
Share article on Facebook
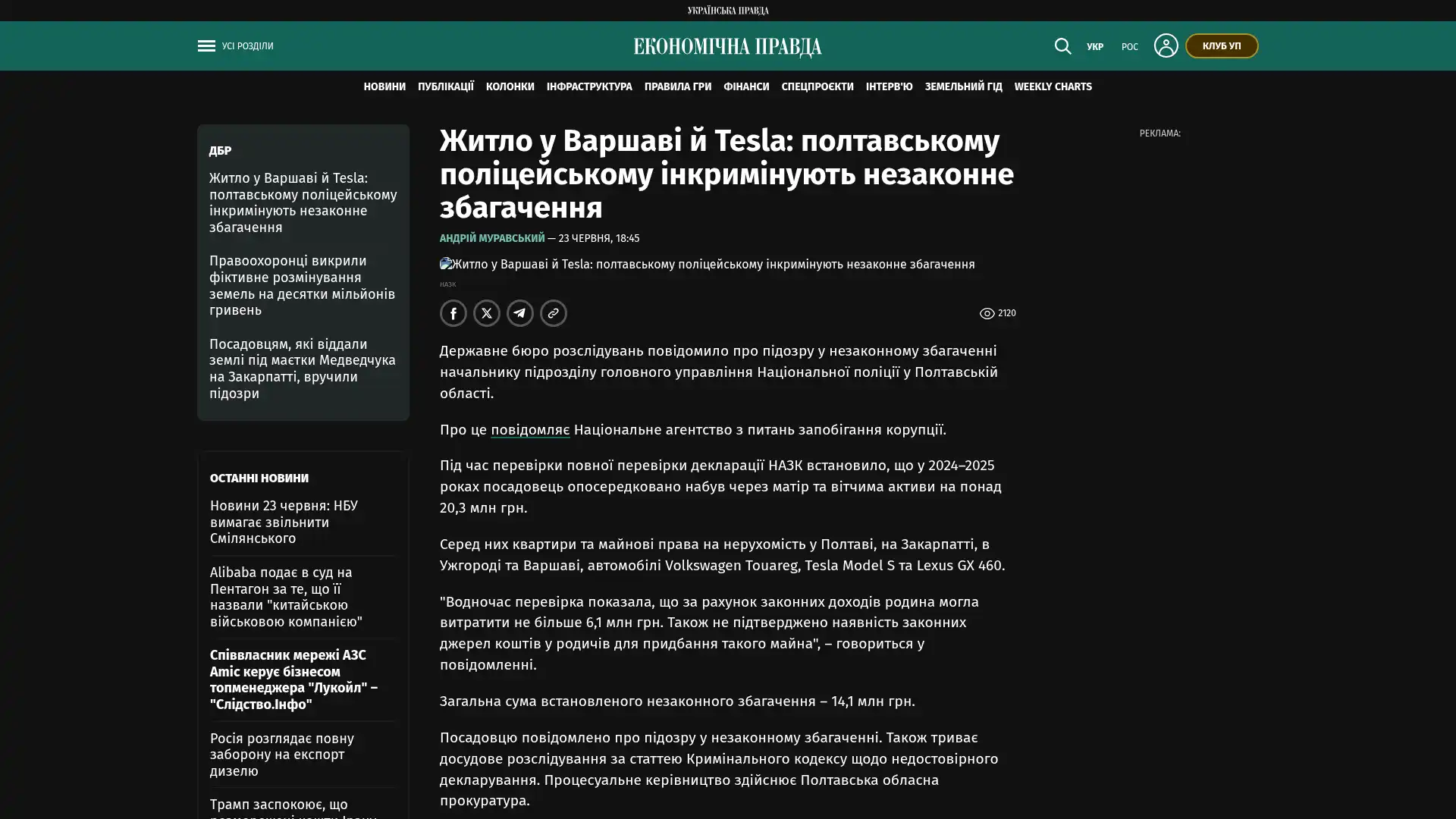tap(453, 313)
